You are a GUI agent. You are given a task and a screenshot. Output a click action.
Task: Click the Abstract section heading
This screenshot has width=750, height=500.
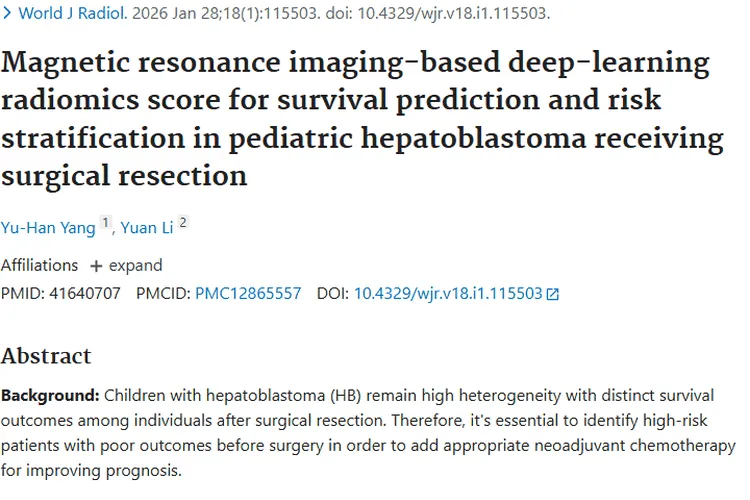[46, 356]
